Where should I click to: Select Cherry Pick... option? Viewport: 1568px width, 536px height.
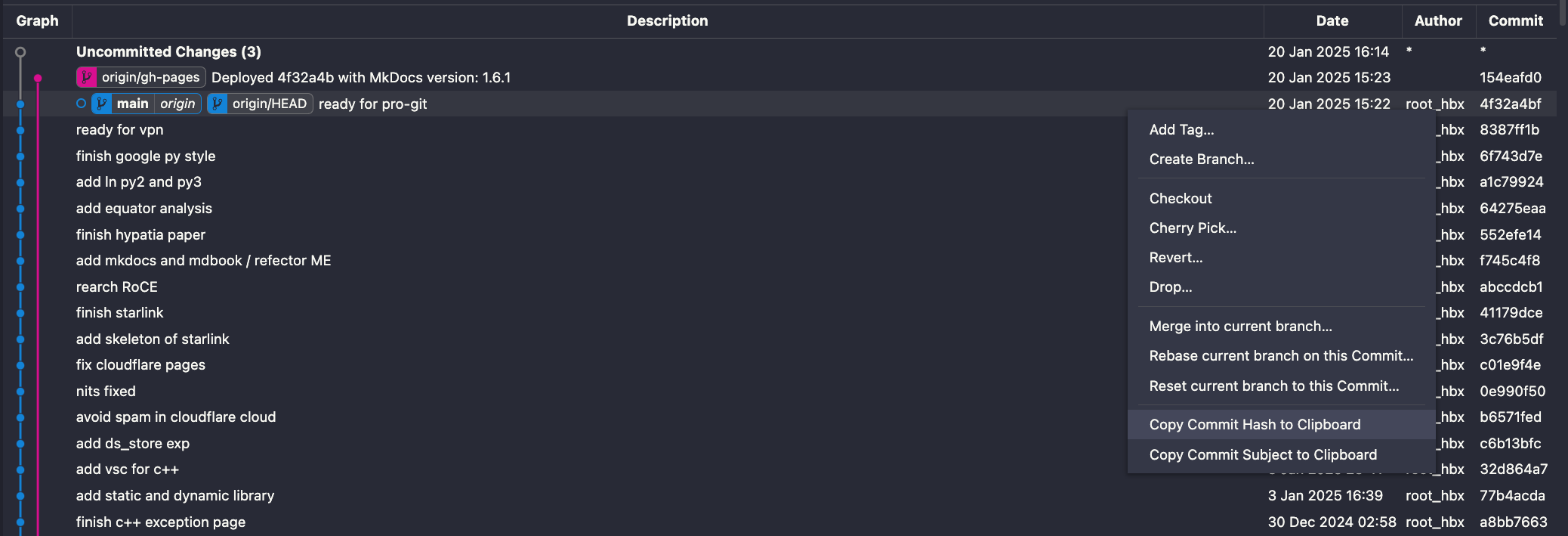click(x=1193, y=228)
